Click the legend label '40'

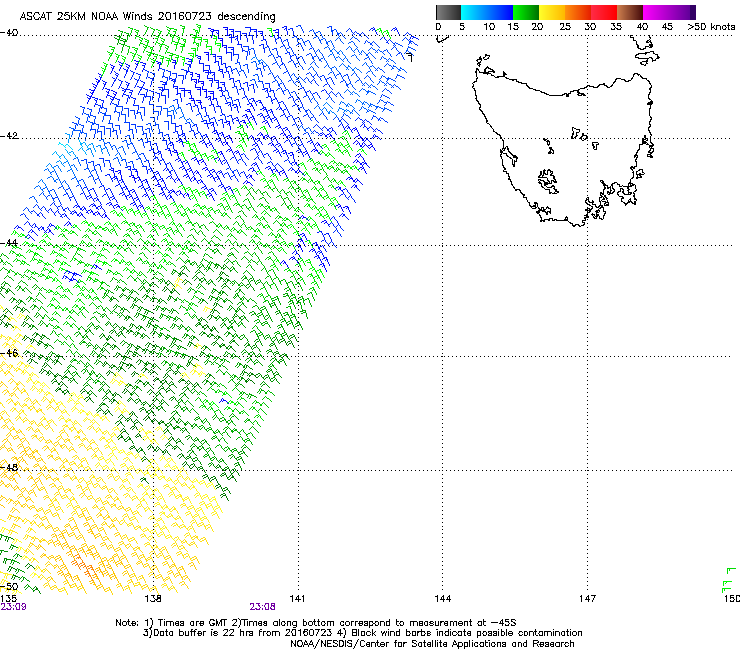pos(642,27)
